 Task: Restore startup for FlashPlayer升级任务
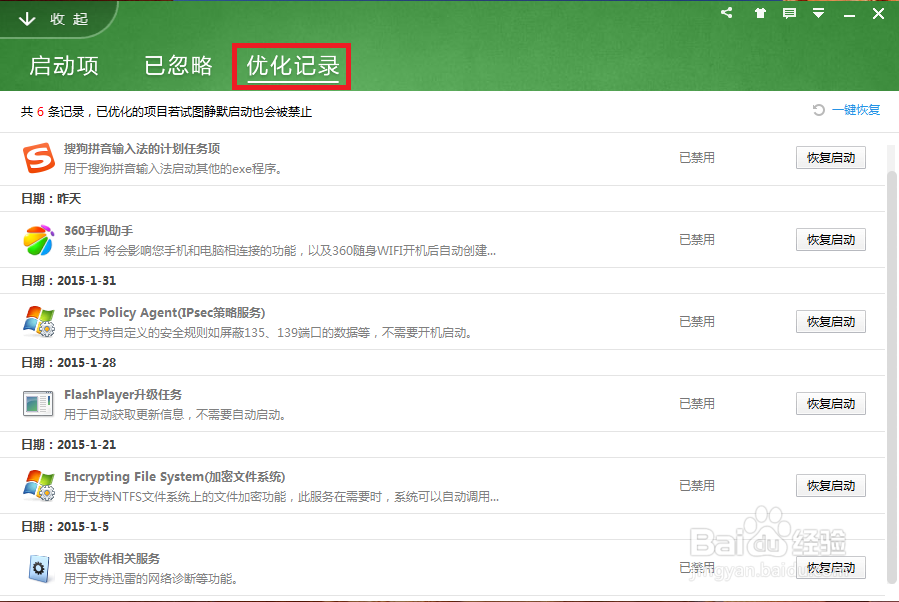[x=831, y=404]
